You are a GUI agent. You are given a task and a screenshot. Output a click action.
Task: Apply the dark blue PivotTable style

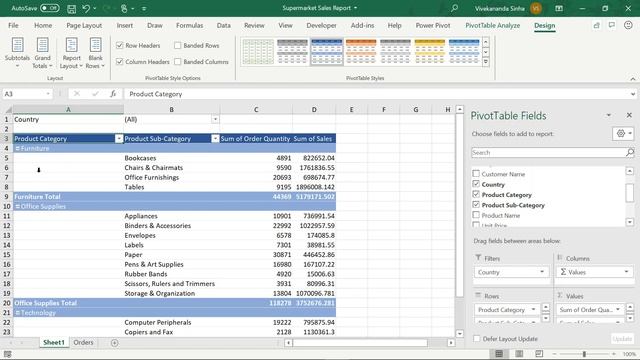tap(327, 52)
